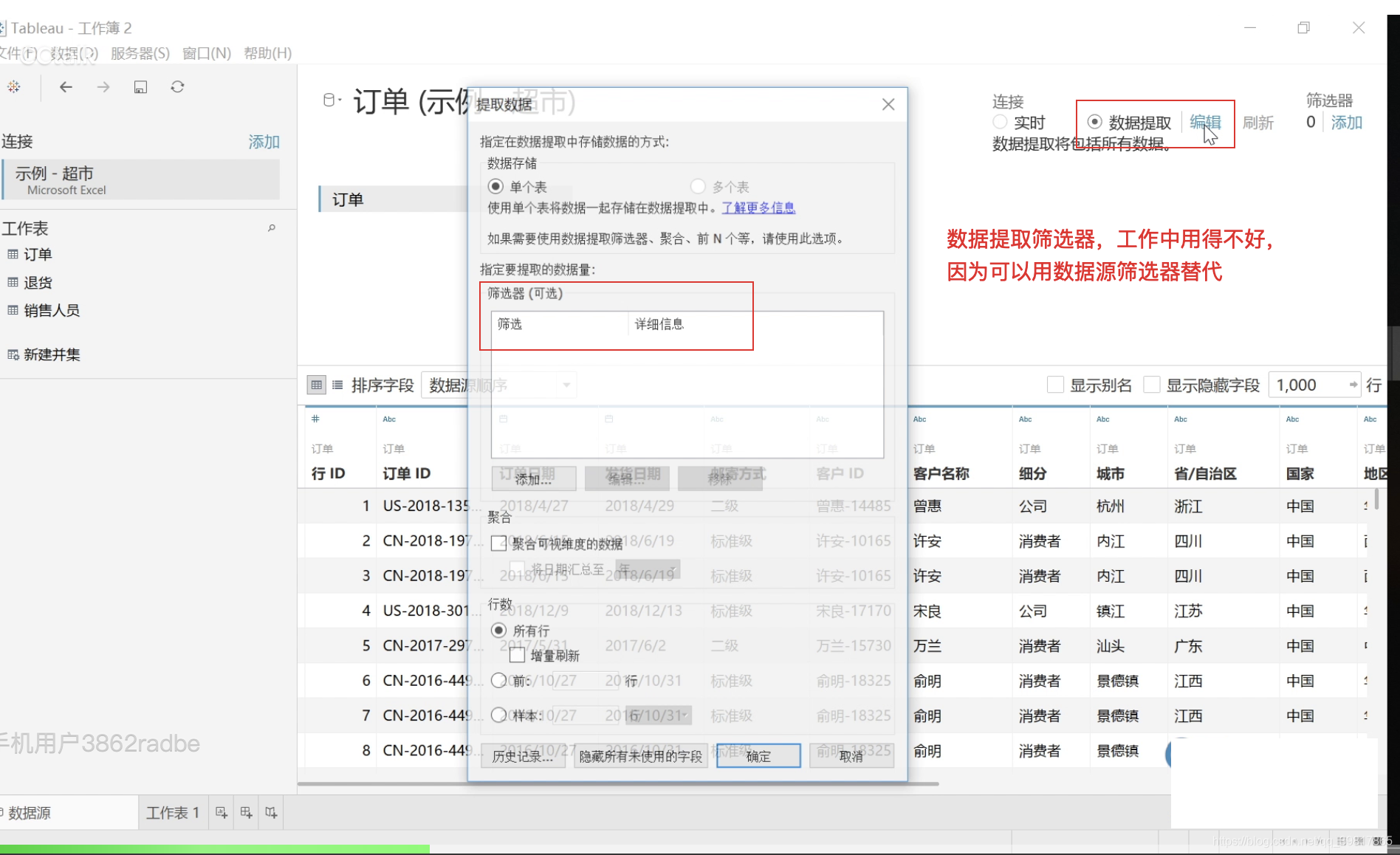The image size is (1400, 855).
Task: Click the Abc type icon above 国家
Action: [1292, 419]
